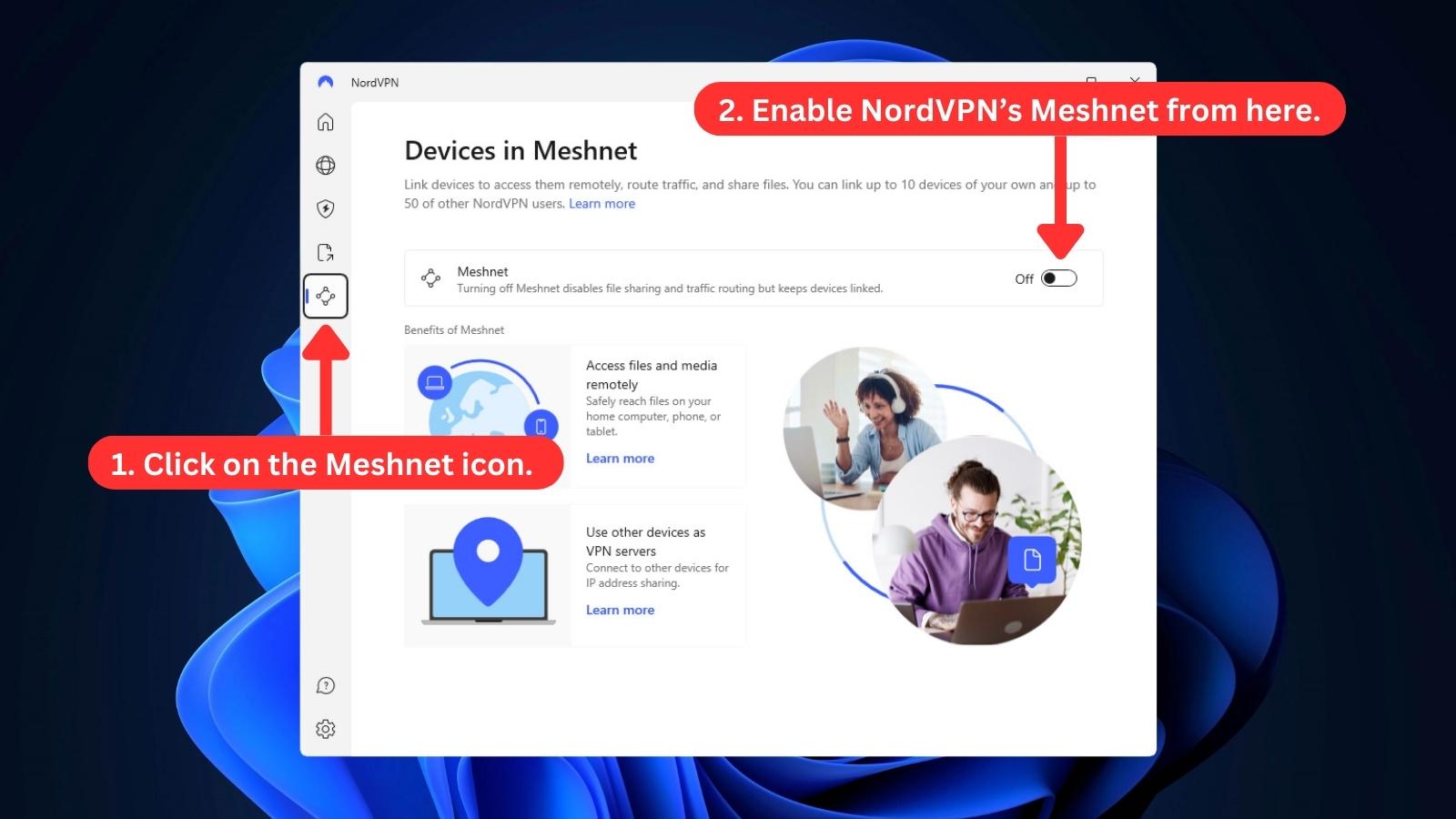Click the laptop location pin illustration
The height and width of the screenshot is (819, 1456).
[488, 575]
